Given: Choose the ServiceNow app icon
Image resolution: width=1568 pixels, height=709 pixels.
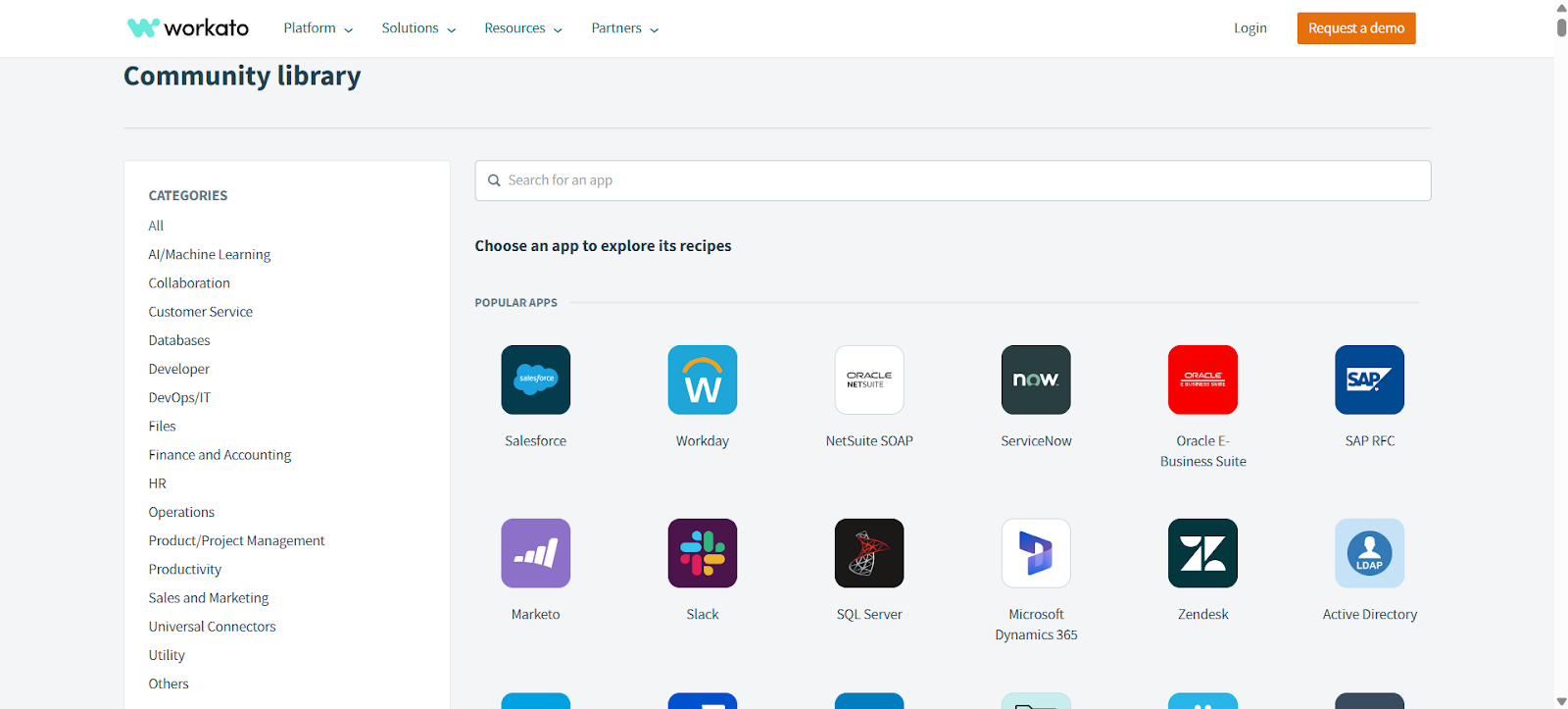Looking at the screenshot, I should (x=1036, y=380).
